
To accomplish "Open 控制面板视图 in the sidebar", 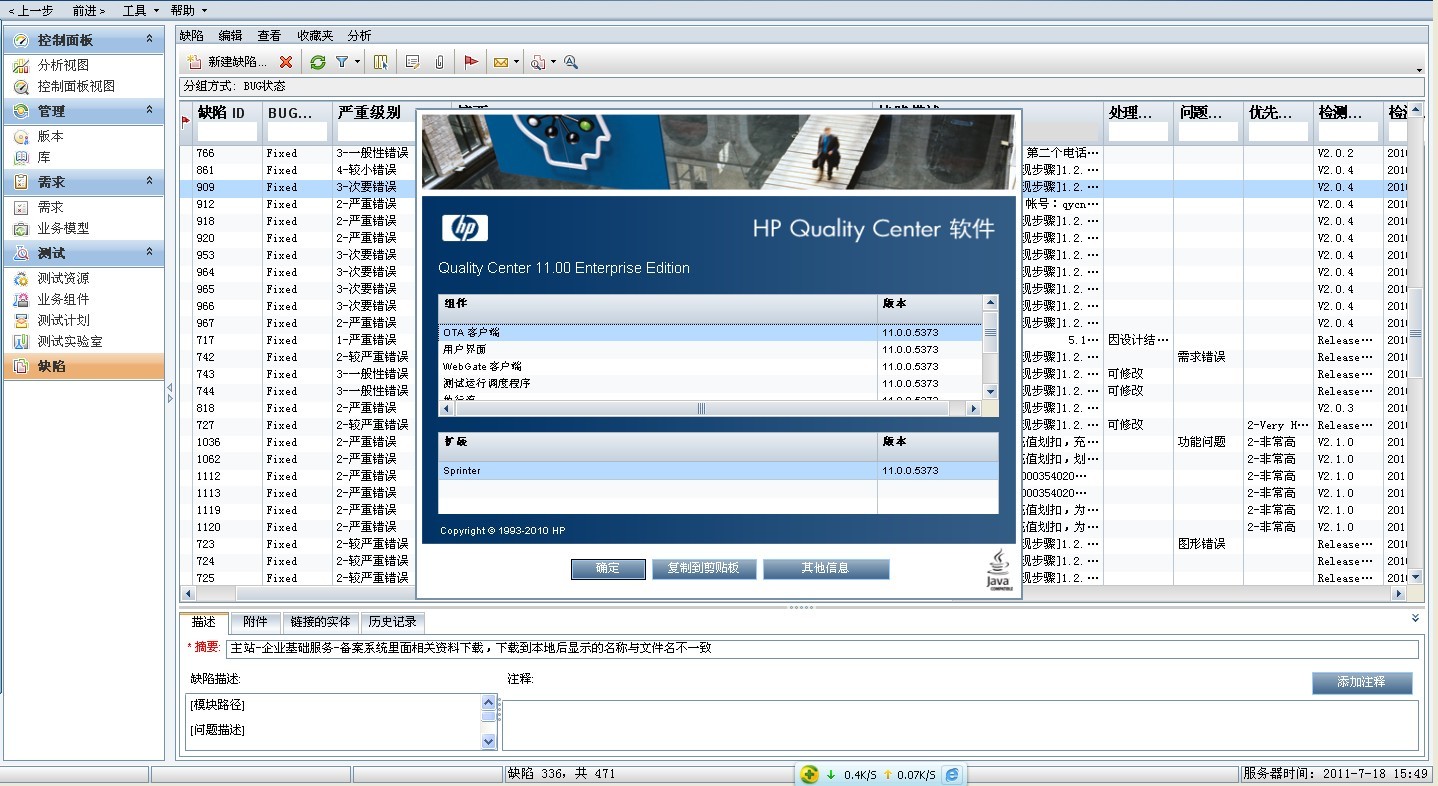I will click(76, 86).
